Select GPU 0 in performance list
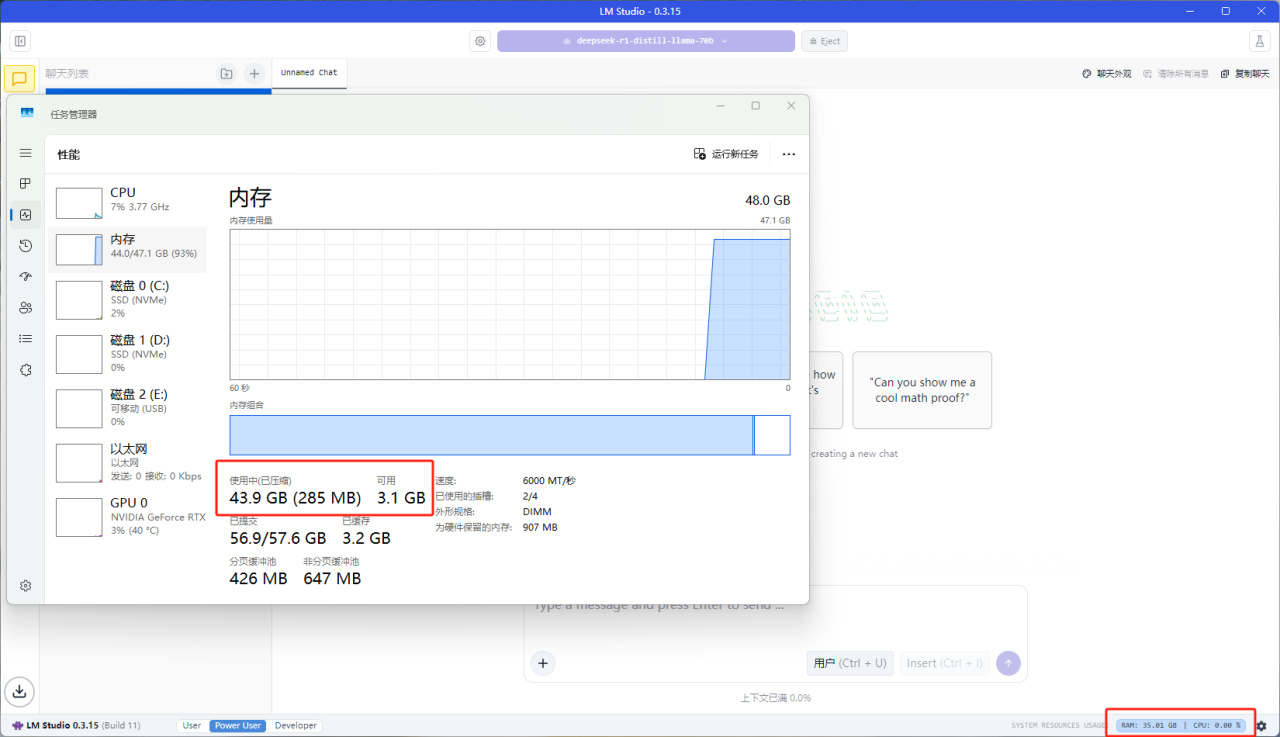Screen dimensions: 1280x737 [x=127, y=516]
